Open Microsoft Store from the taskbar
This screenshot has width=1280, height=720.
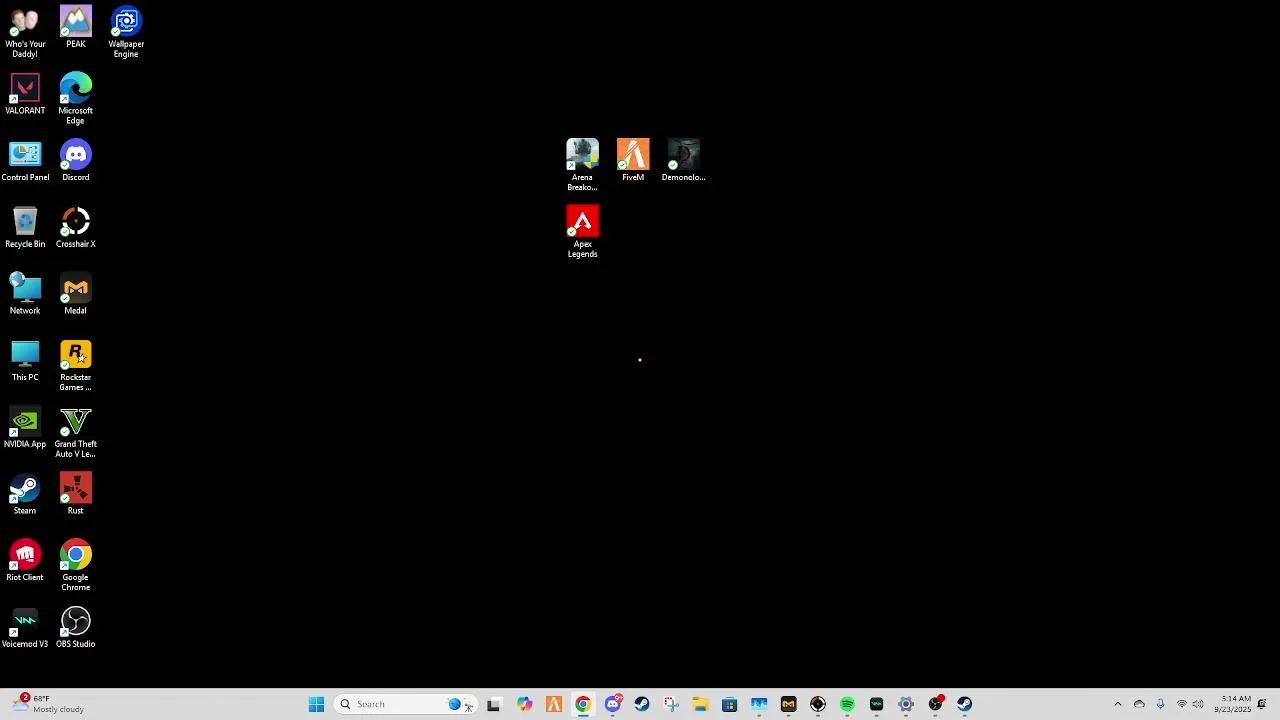coord(730,704)
